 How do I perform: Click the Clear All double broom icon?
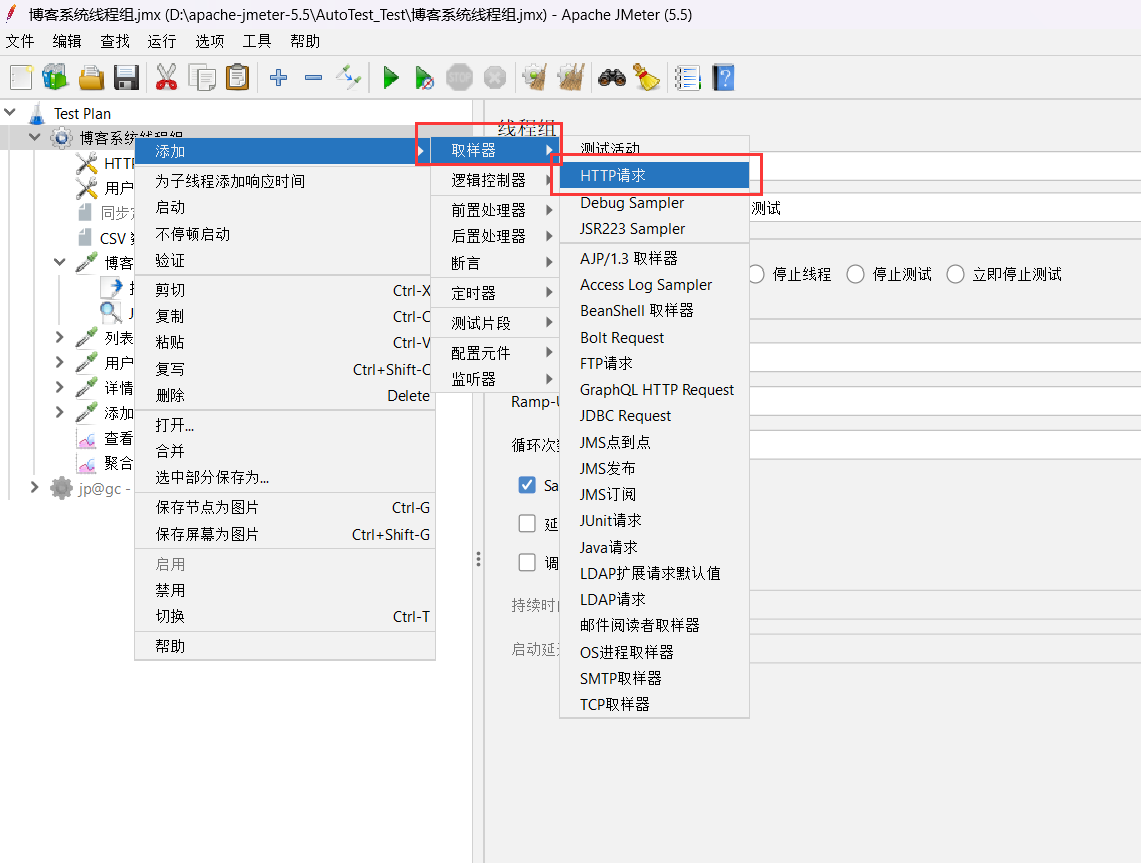point(571,77)
